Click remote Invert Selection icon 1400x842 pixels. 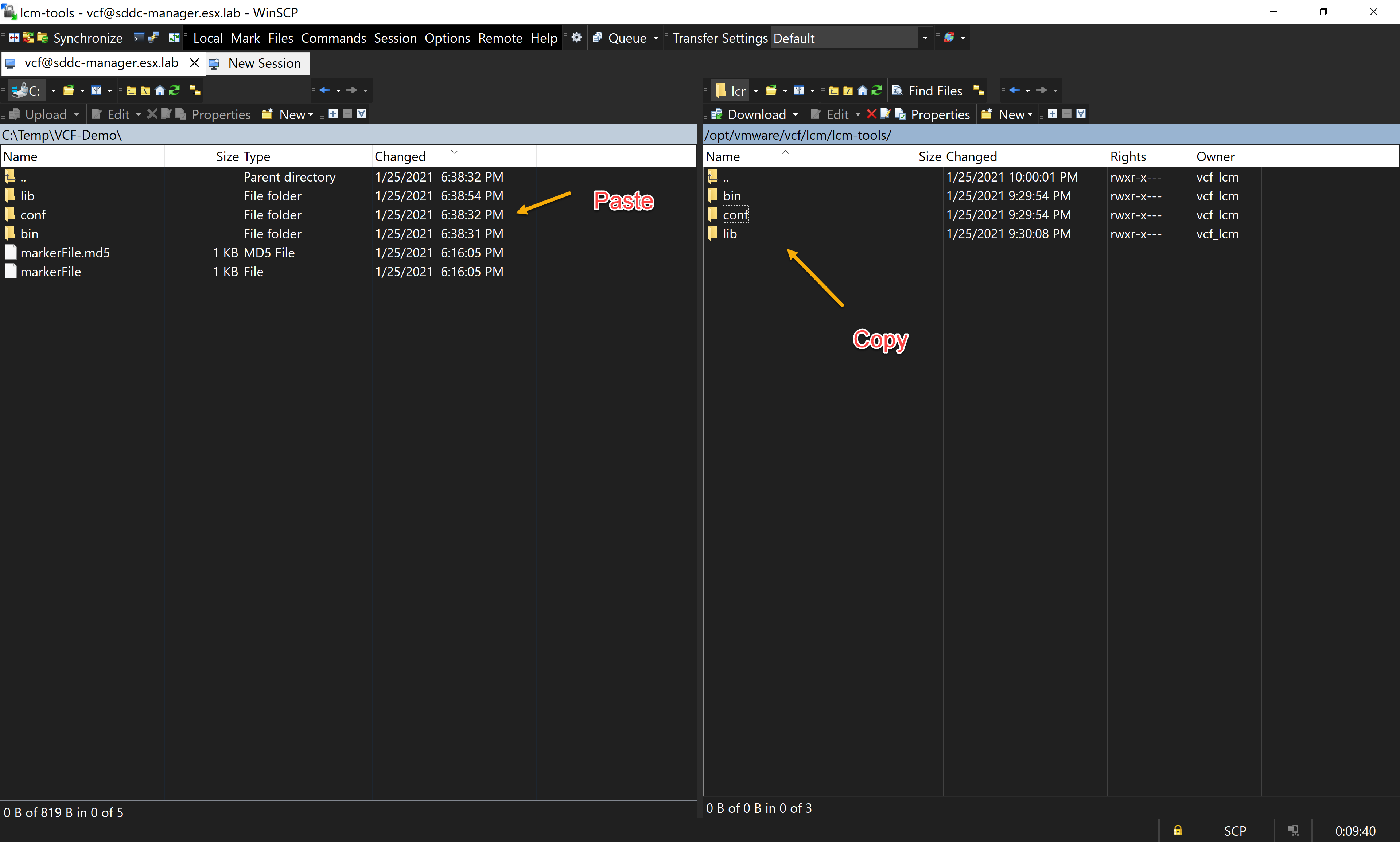tap(1081, 114)
